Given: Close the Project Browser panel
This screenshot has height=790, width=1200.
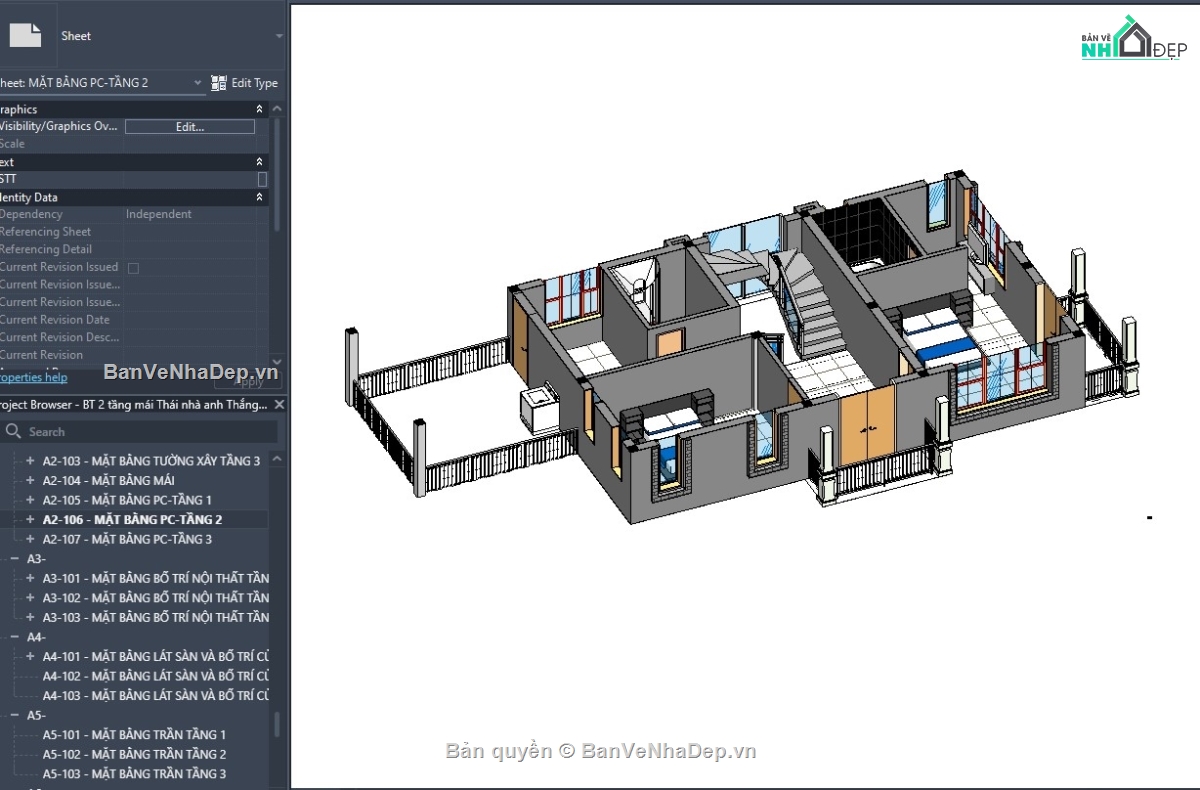Looking at the screenshot, I should tap(279, 405).
